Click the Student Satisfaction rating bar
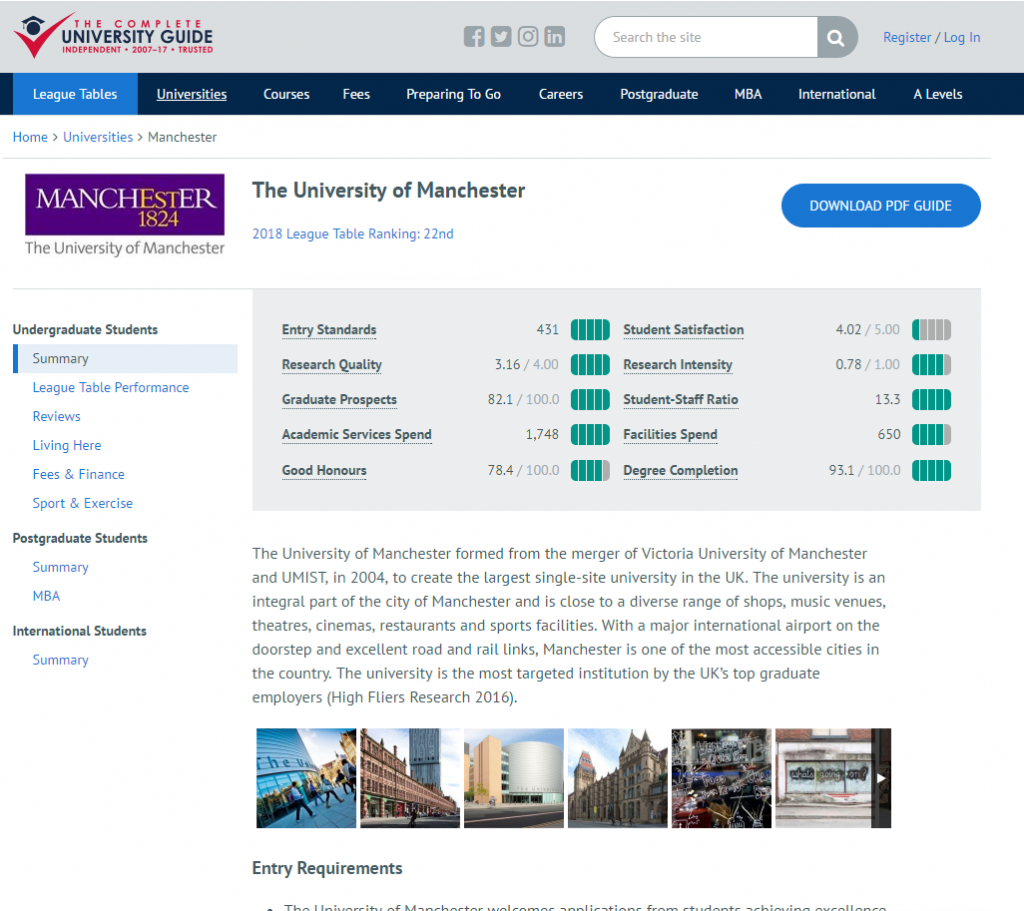Viewport: 1024px width, 911px height. click(931, 330)
